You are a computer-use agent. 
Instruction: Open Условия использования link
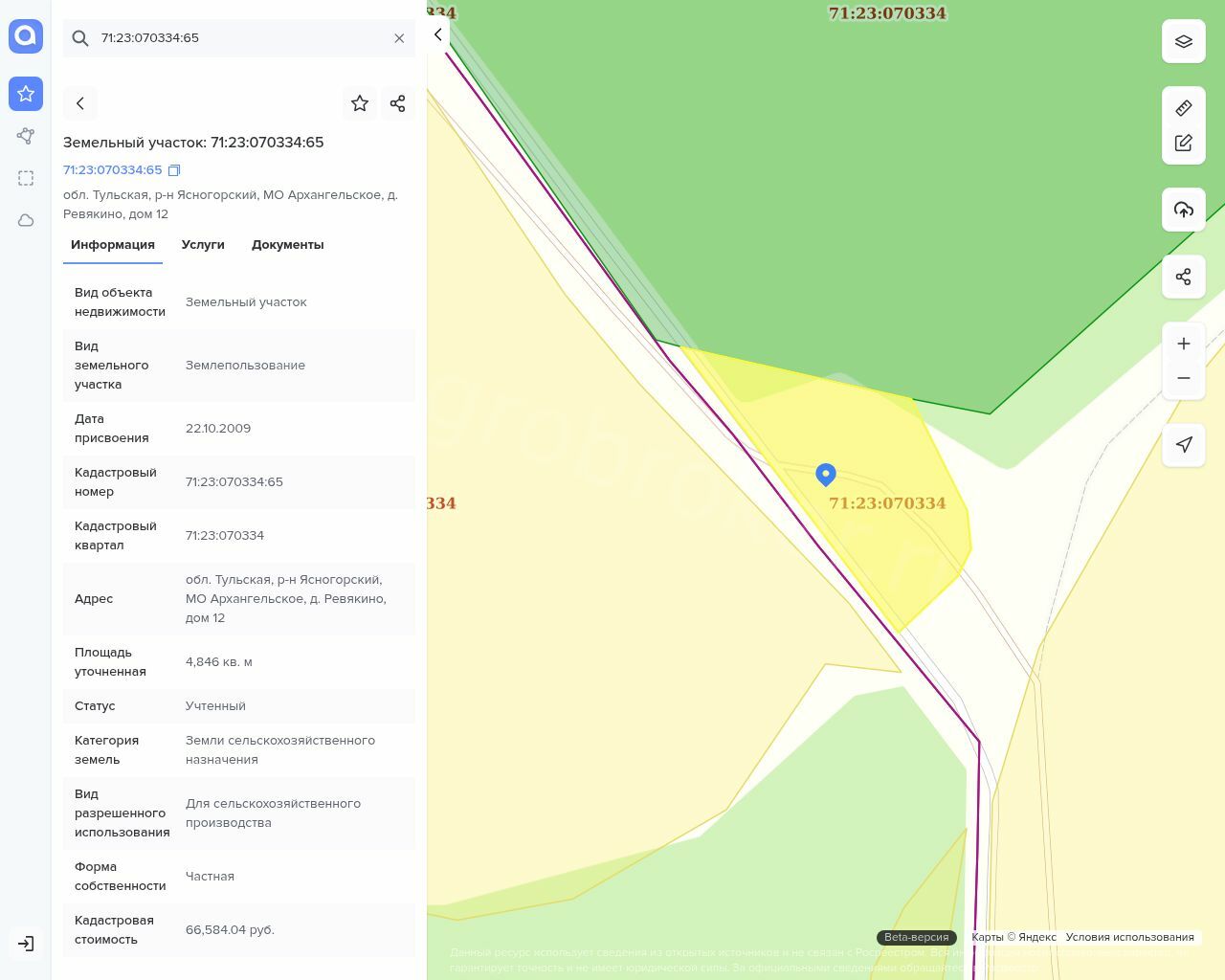click(x=1129, y=937)
